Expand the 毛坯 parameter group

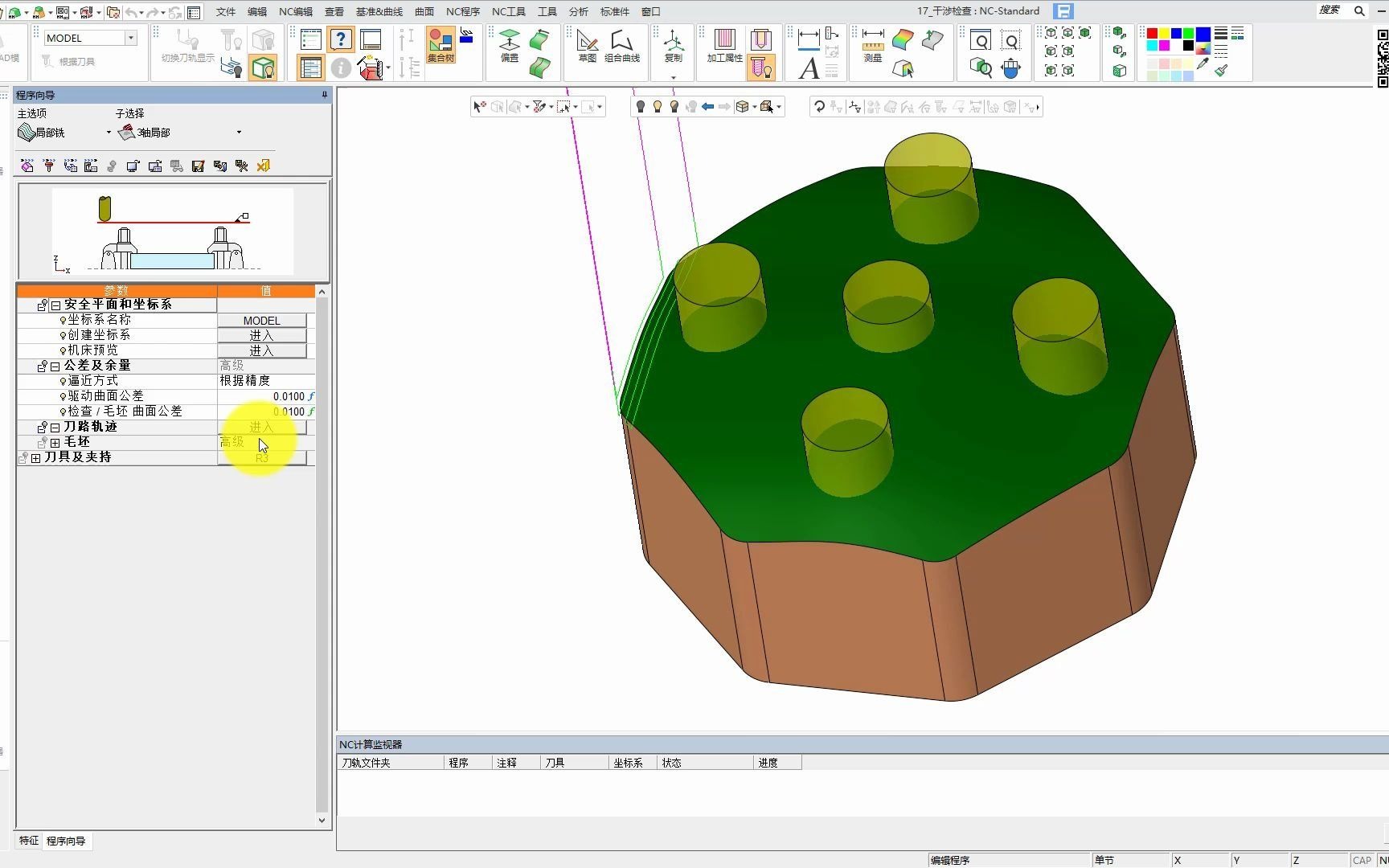pos(55,443)
